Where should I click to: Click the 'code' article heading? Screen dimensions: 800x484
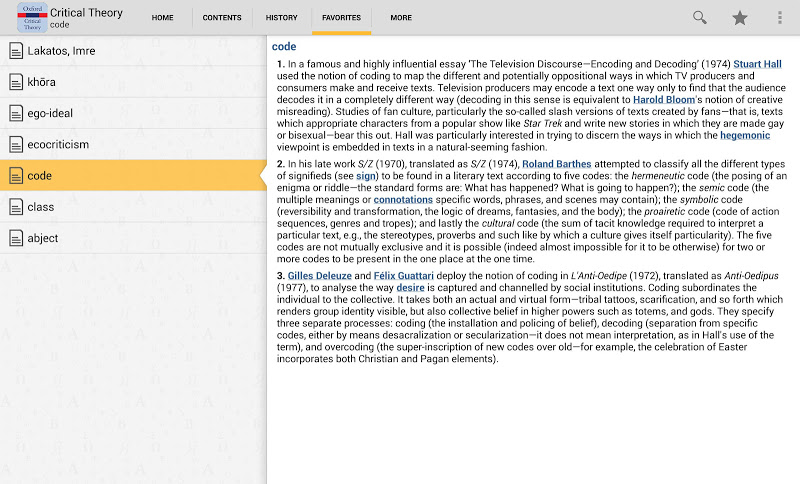tap(284, 46)
